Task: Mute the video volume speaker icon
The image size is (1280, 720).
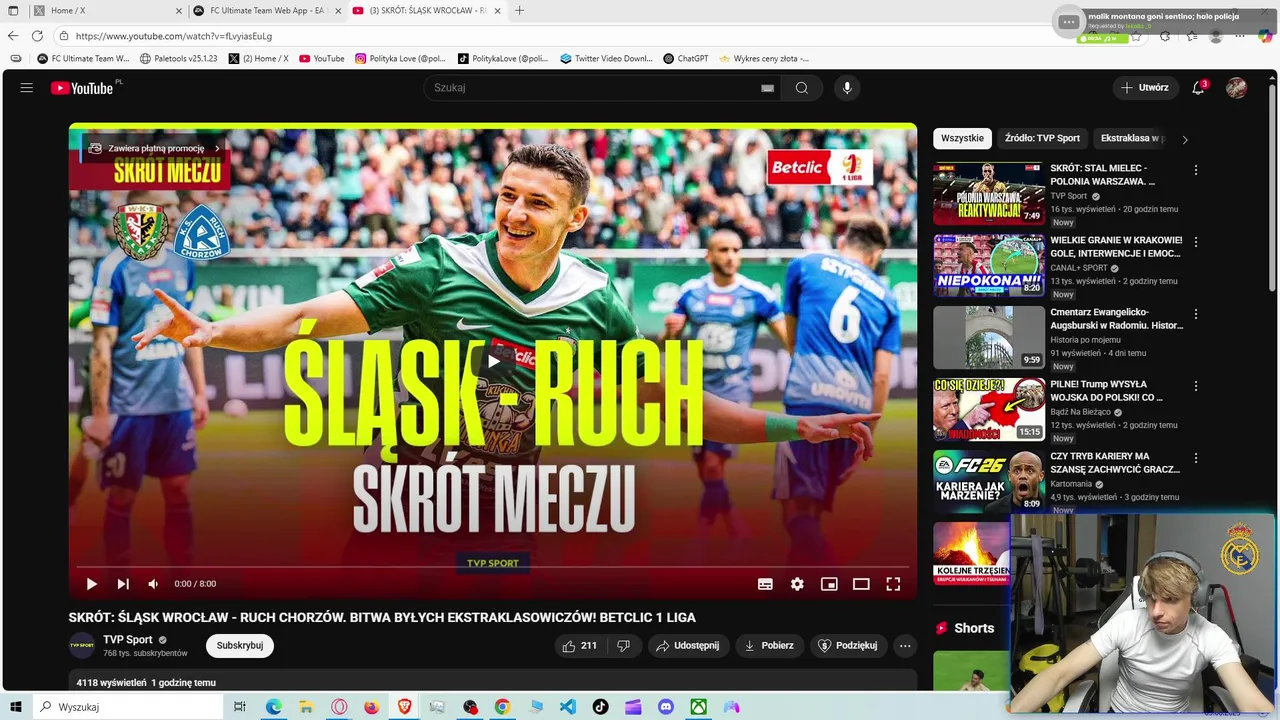Action: pos(153,584)
